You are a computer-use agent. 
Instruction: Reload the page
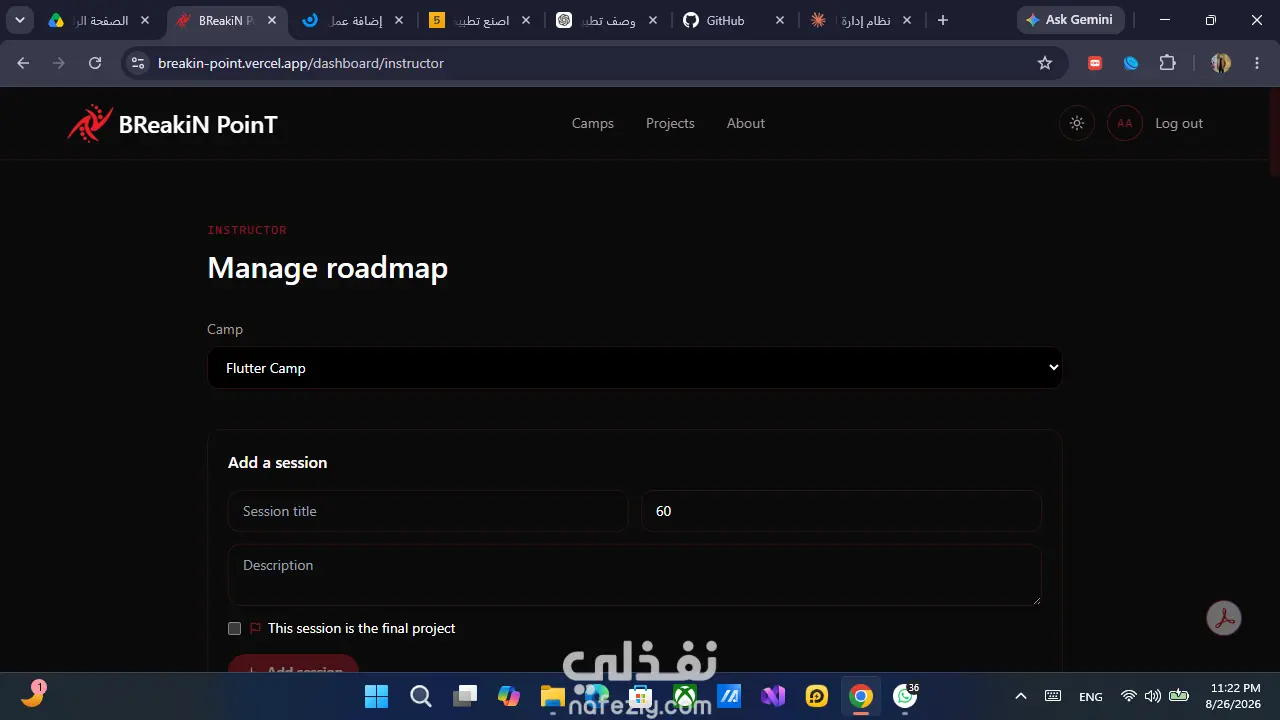coord(95,63)
